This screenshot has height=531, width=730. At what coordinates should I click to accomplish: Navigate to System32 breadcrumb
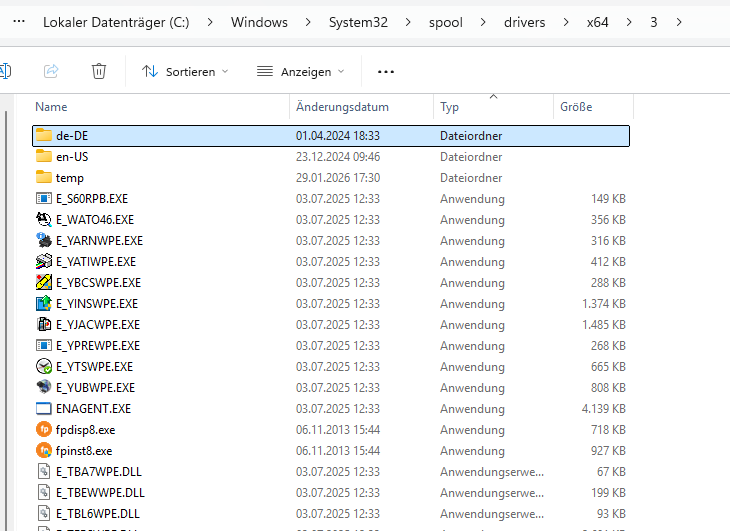click(x=358, y=22)
